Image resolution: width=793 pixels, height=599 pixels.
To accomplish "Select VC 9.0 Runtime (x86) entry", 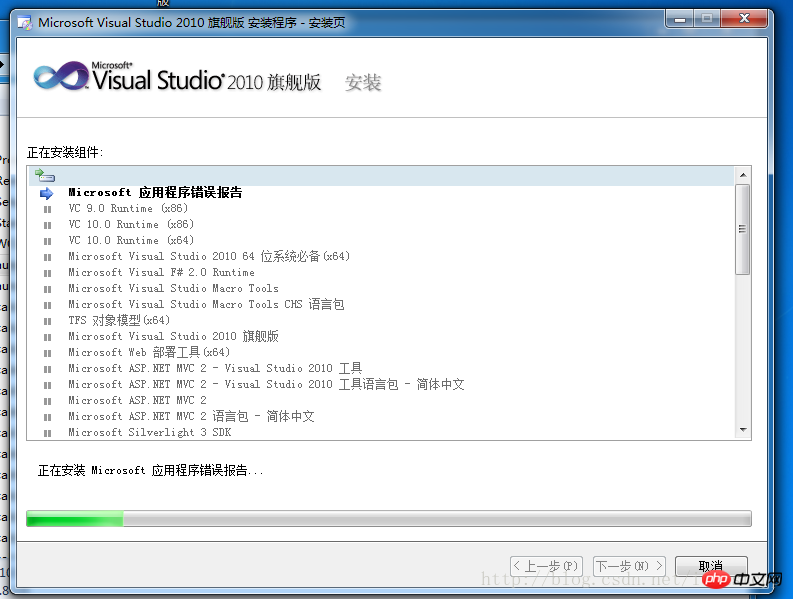I will click(x=128, y=208).
